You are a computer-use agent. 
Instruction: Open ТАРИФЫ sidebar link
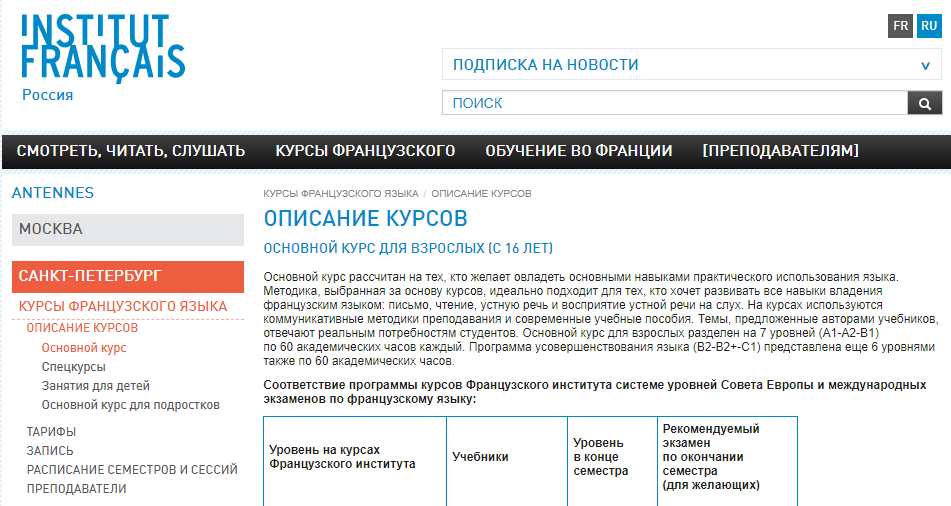point(51,432)
